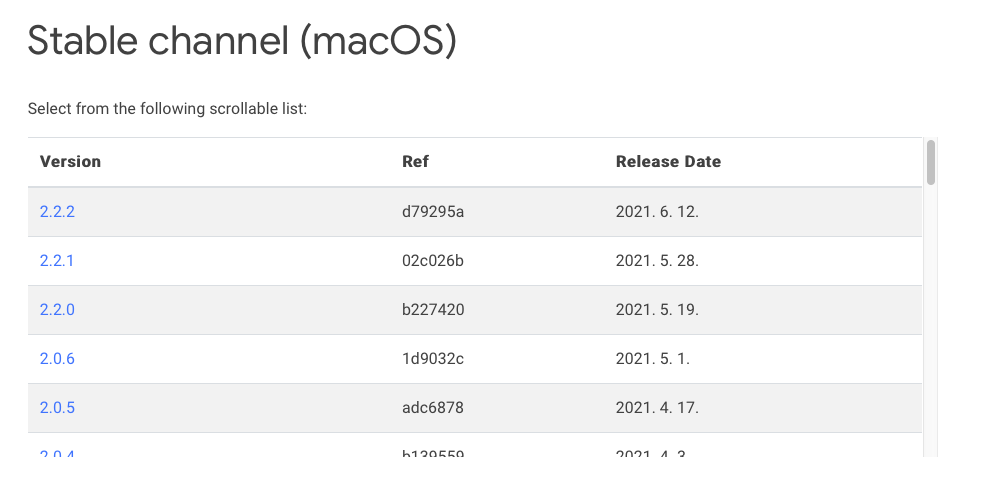Click the Ref column header
Viewport: 996px width, 488px height.
(415, 162)
